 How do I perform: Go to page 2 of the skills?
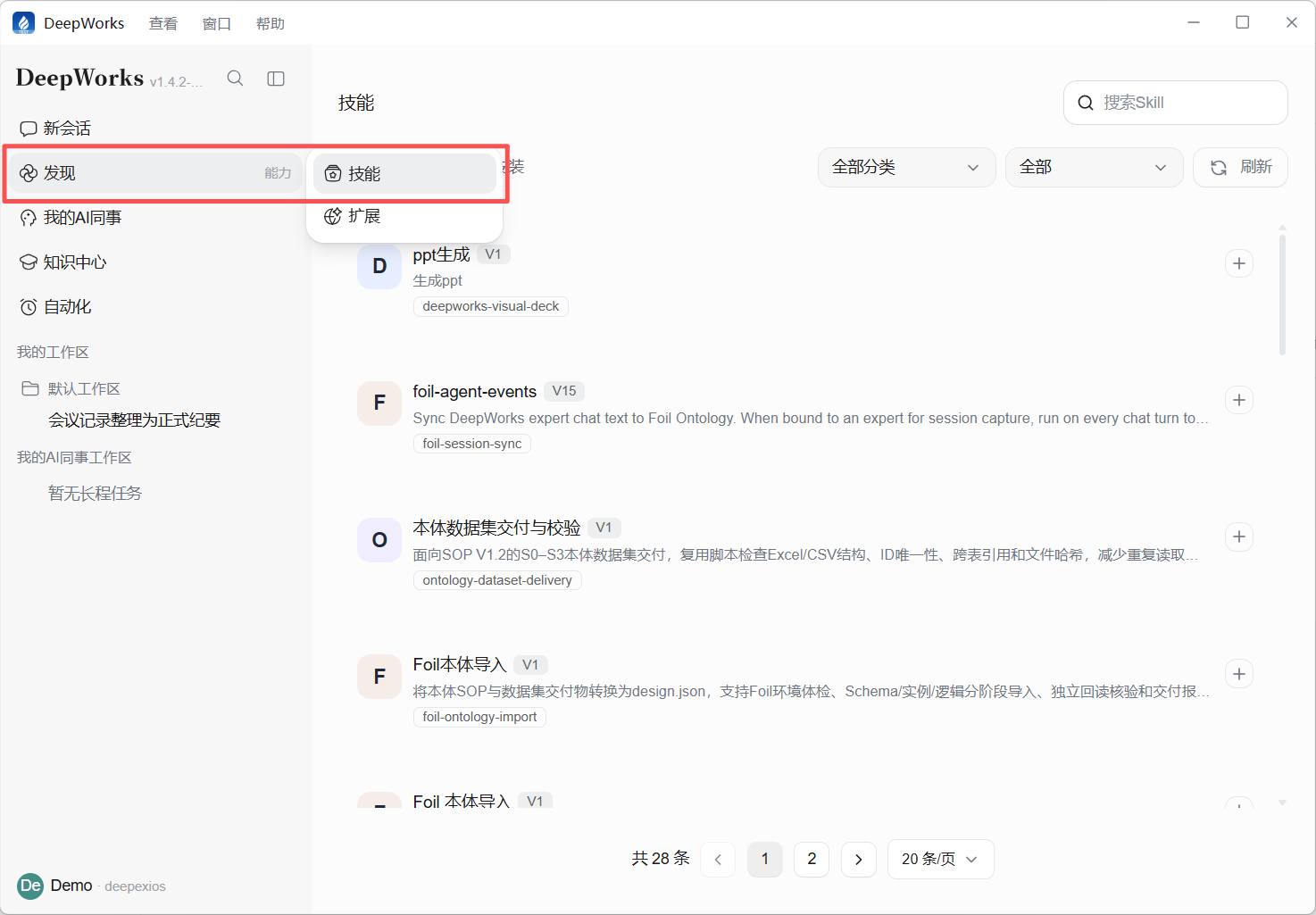[812, 859]
